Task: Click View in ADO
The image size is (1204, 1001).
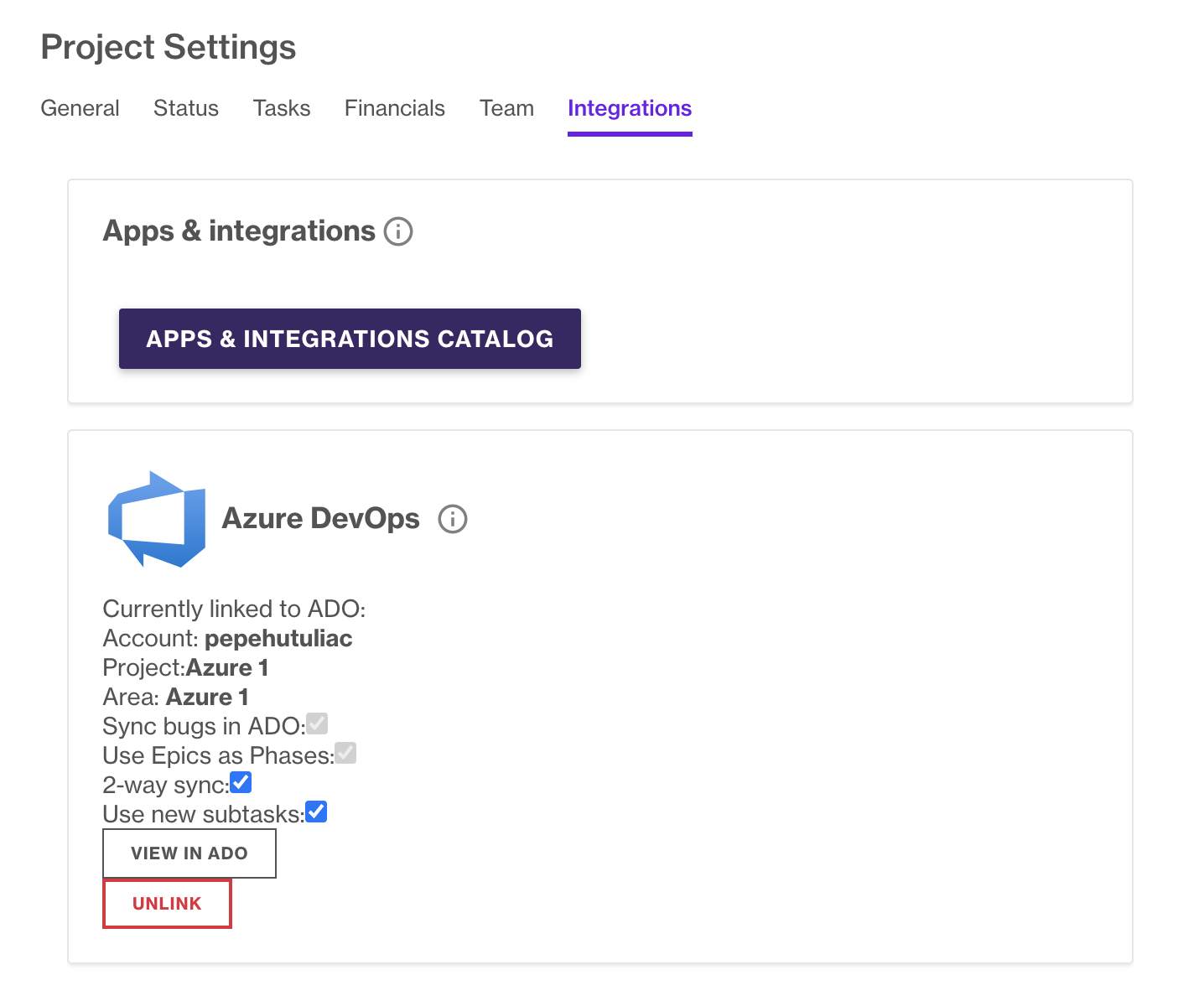Action: pos(189,853)
